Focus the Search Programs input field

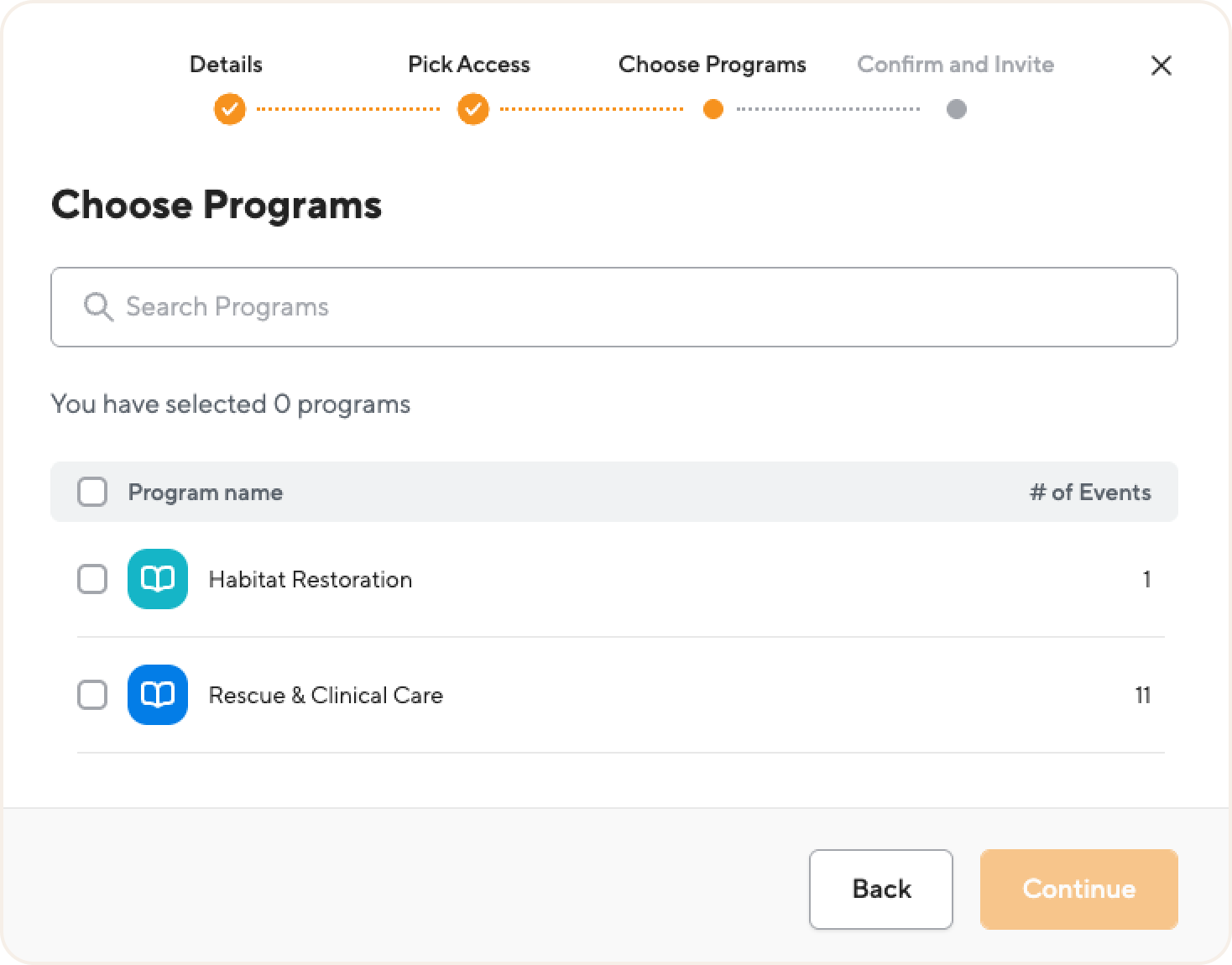pos(614,307)
